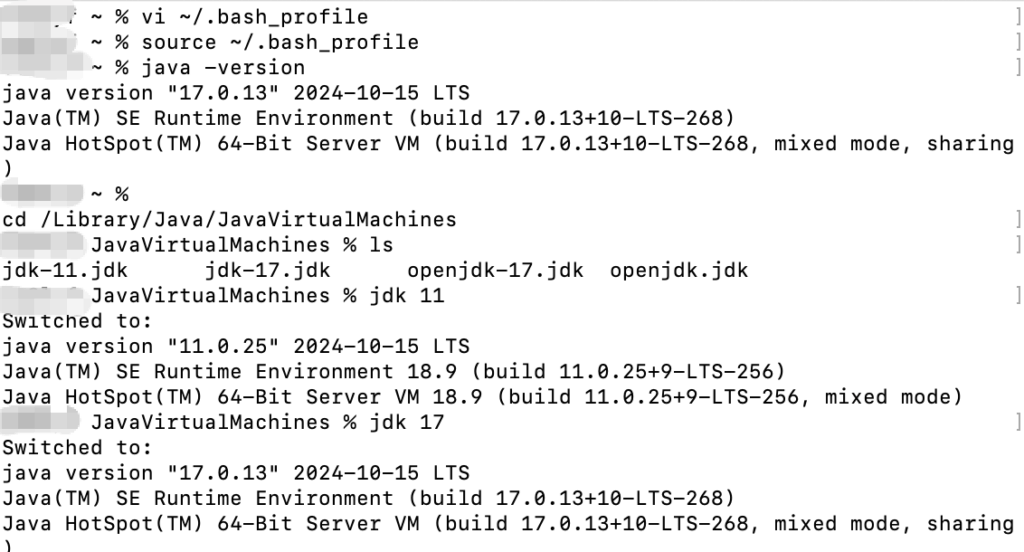The image size is (1024, 552).
Task: Click the 'Runtime Environment 18.9' output line
Action: coord(394,372)
